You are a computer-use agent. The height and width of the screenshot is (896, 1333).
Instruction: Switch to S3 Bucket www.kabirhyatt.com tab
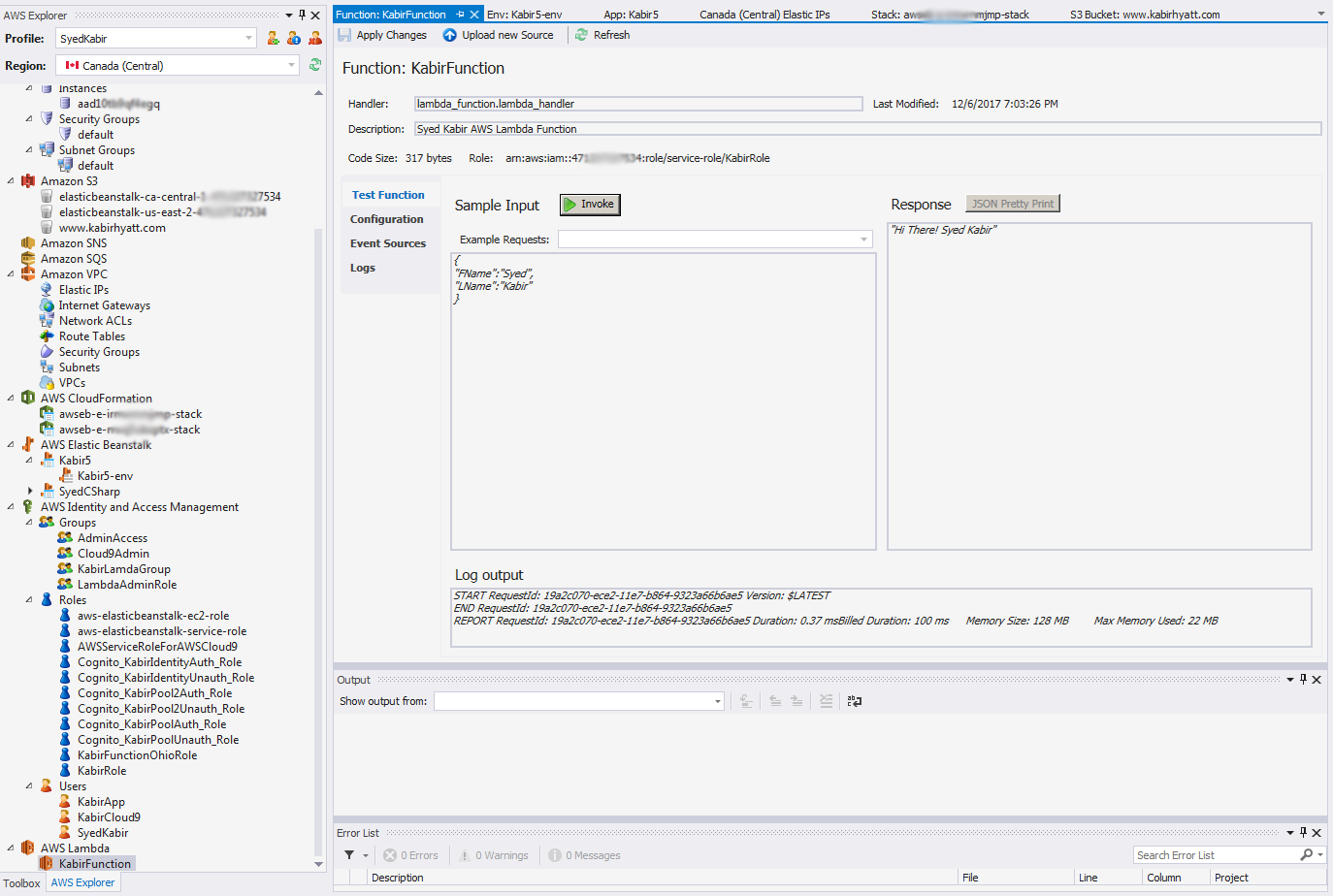(1145, 15)
